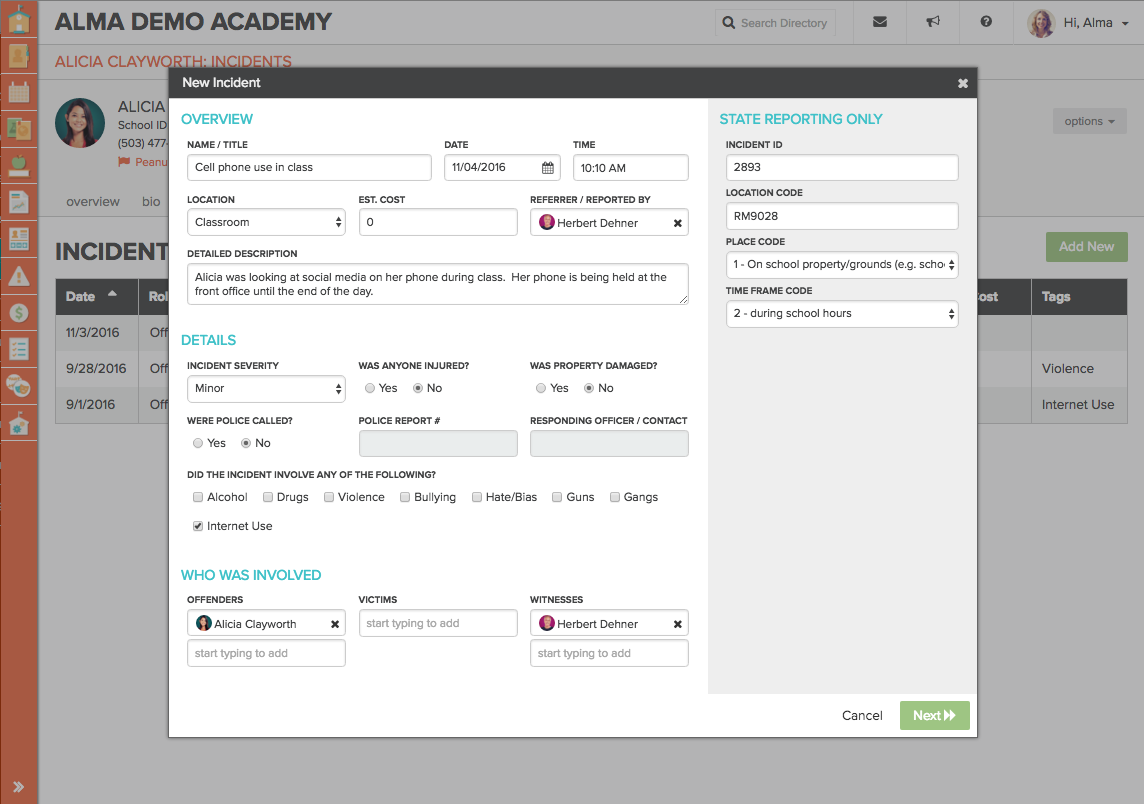Open the help question mark icon

coord(986,22)
